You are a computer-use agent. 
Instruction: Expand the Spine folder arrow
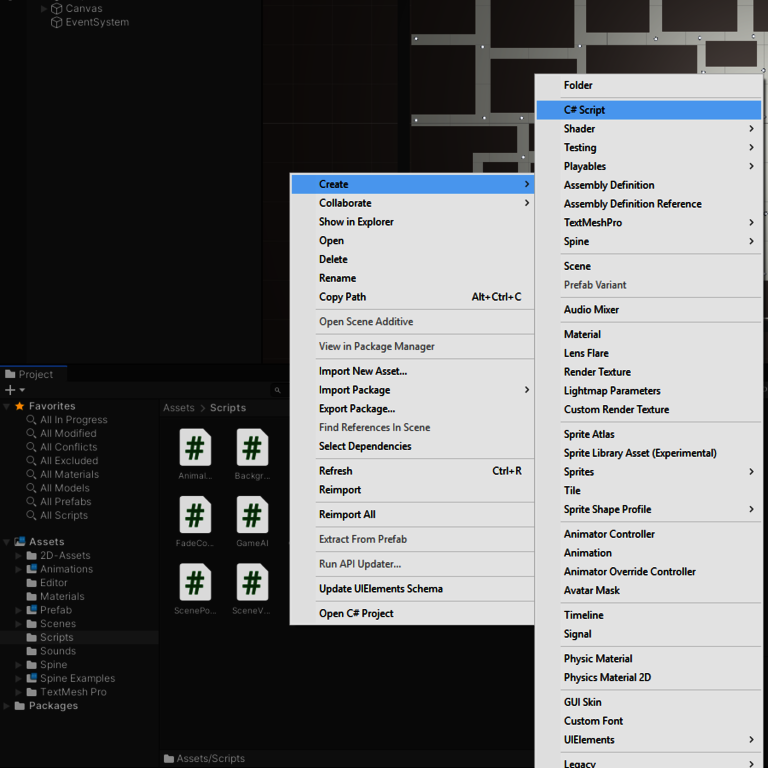[x=18, y=665]
